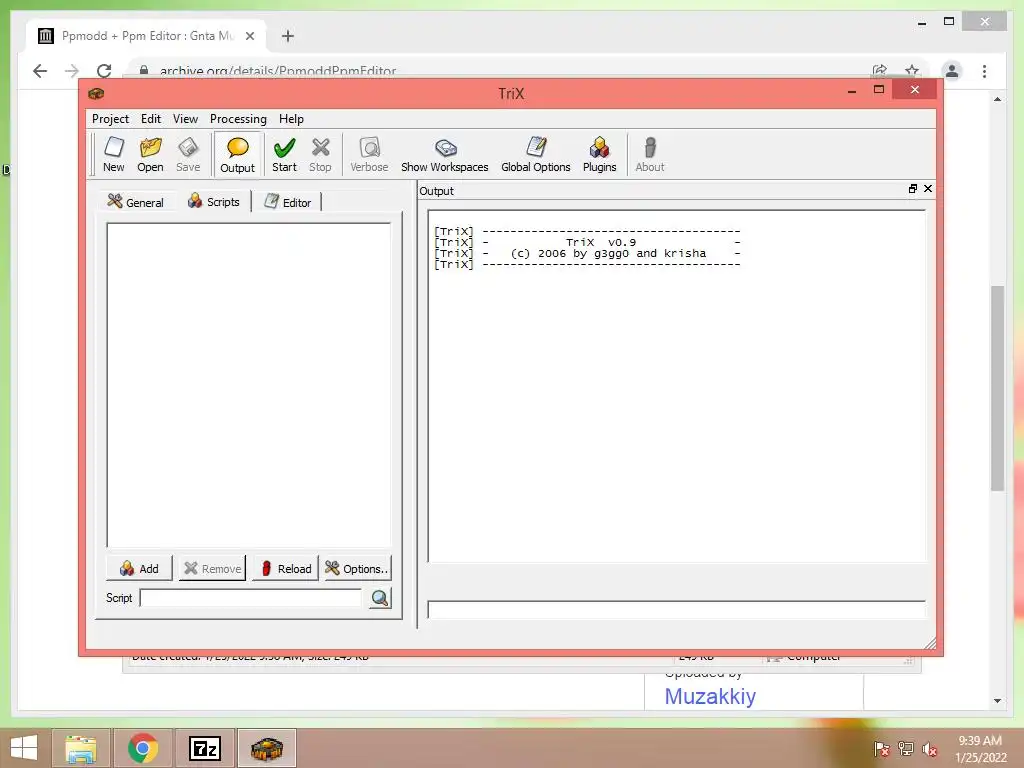The image size is (1024, 768).
Task: Open the Windows Start button
Action: coord(24,748)
